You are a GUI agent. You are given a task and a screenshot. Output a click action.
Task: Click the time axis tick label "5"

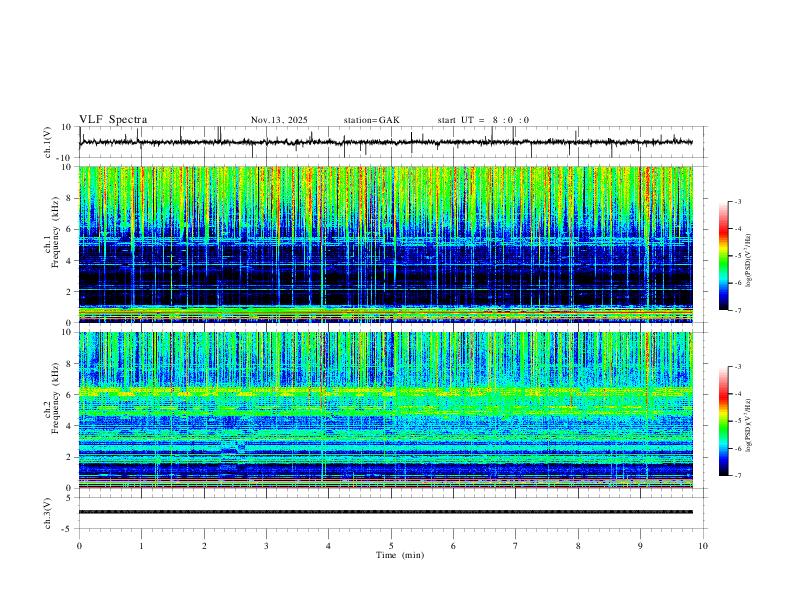[x=391, y=546]
